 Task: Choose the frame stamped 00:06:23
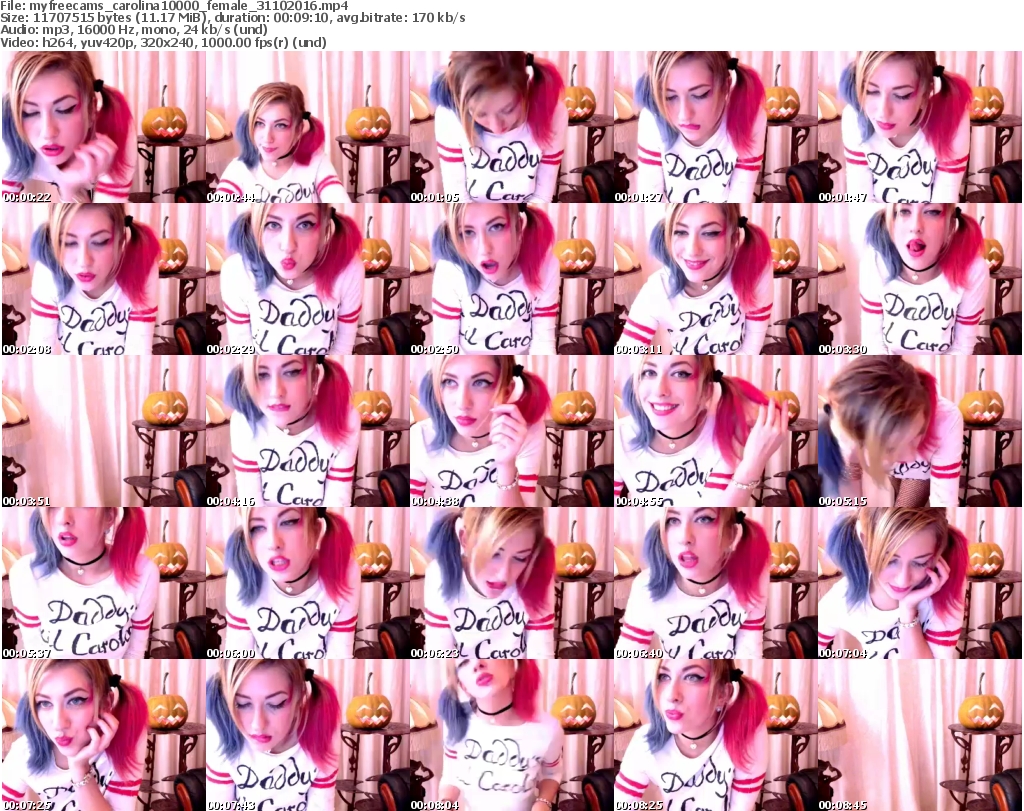511,583
